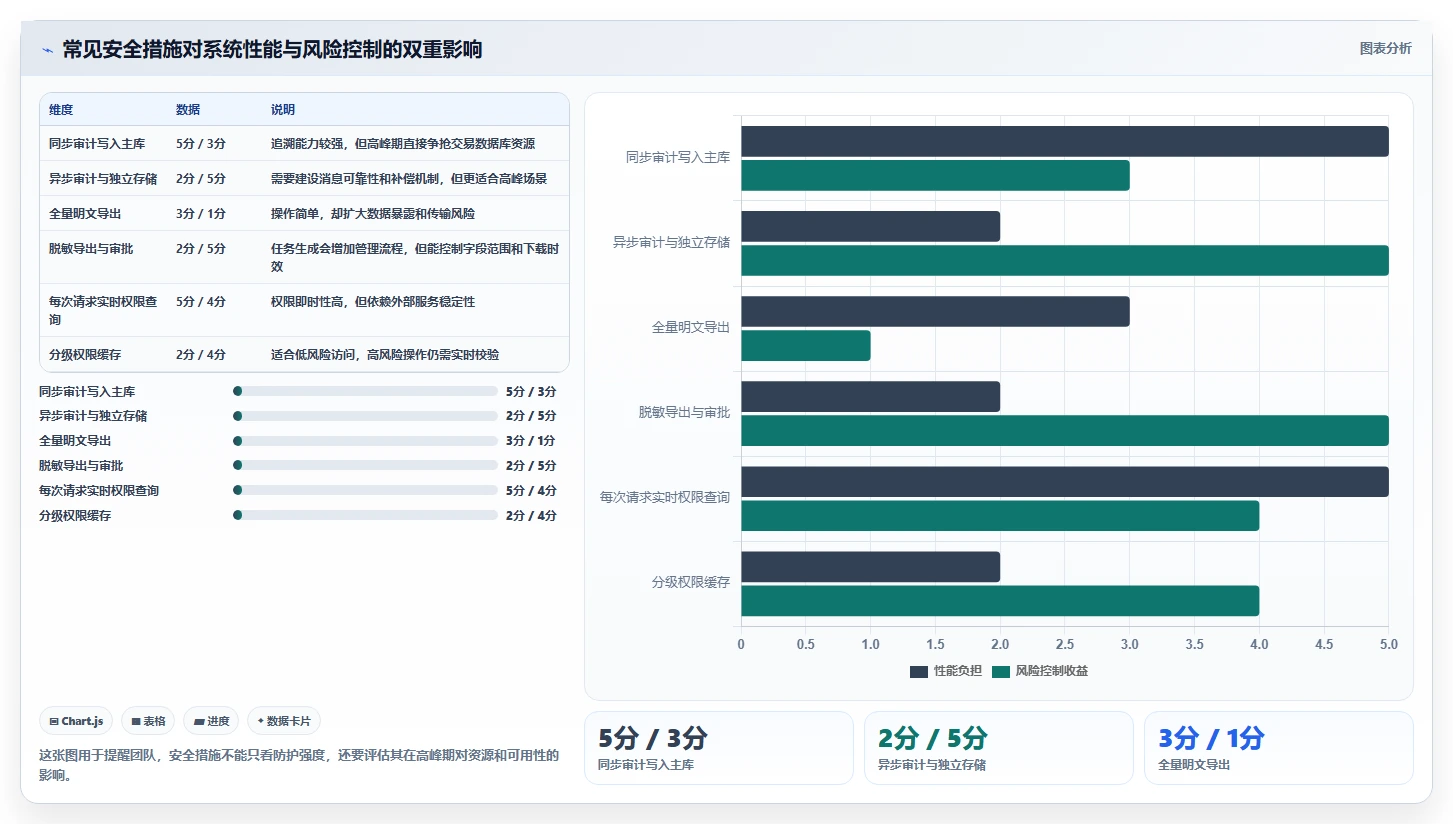
Task: Toggle the 风险控制收益 legend swatch
Action: 1001,671
